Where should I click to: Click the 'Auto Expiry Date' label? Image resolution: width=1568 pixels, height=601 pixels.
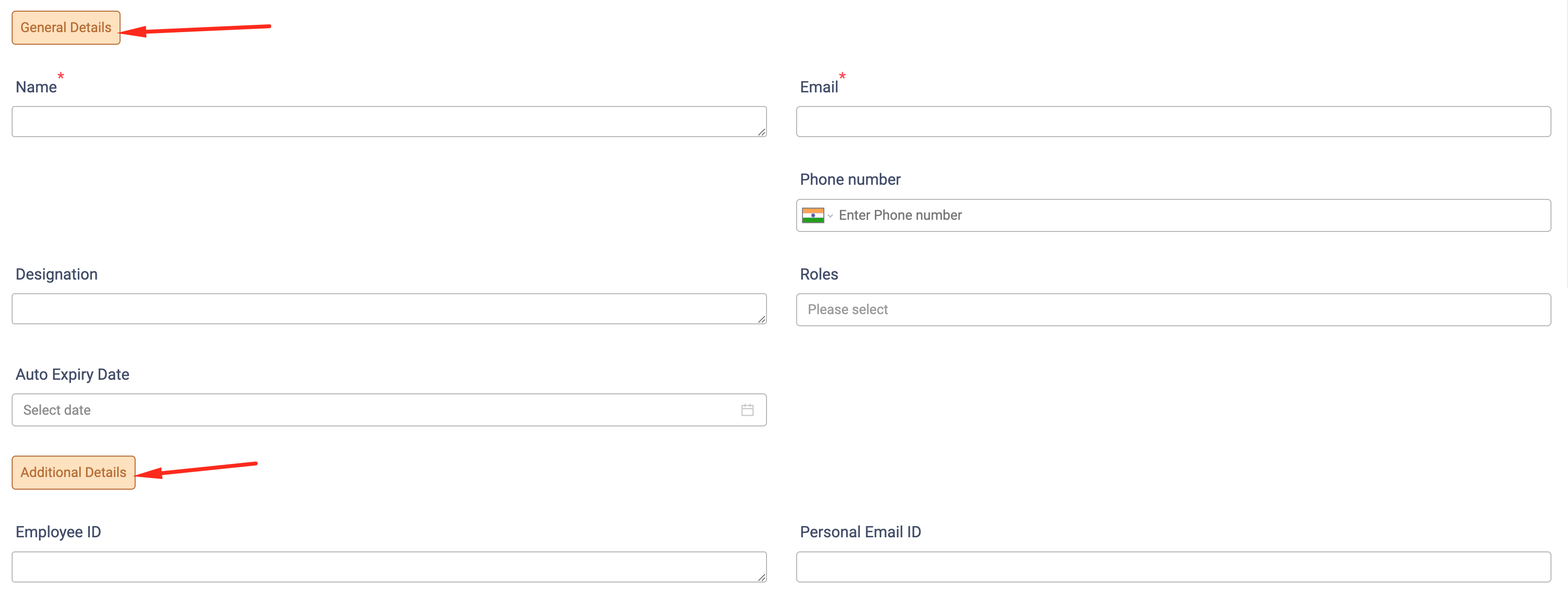point(72,374)
